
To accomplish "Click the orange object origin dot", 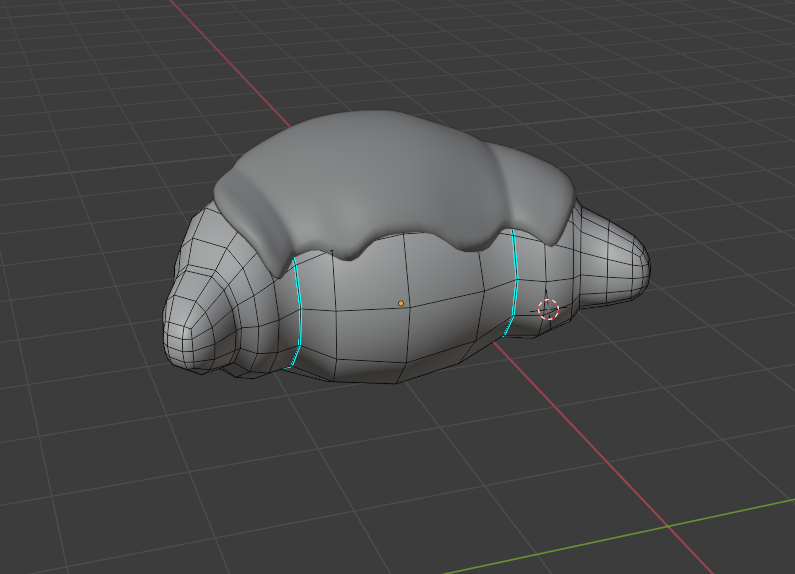I will pyautogui.click(x=401, y=303).
